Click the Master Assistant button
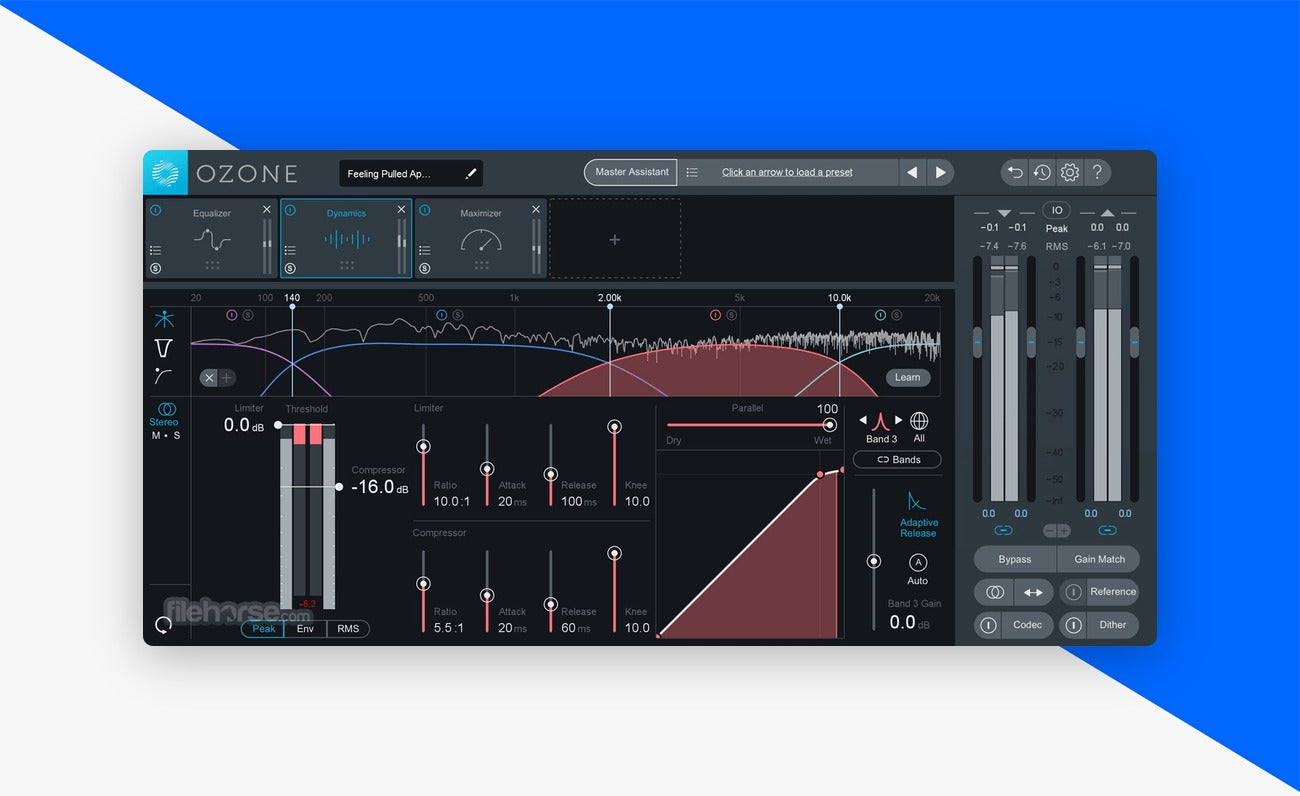 click(631, 172)
